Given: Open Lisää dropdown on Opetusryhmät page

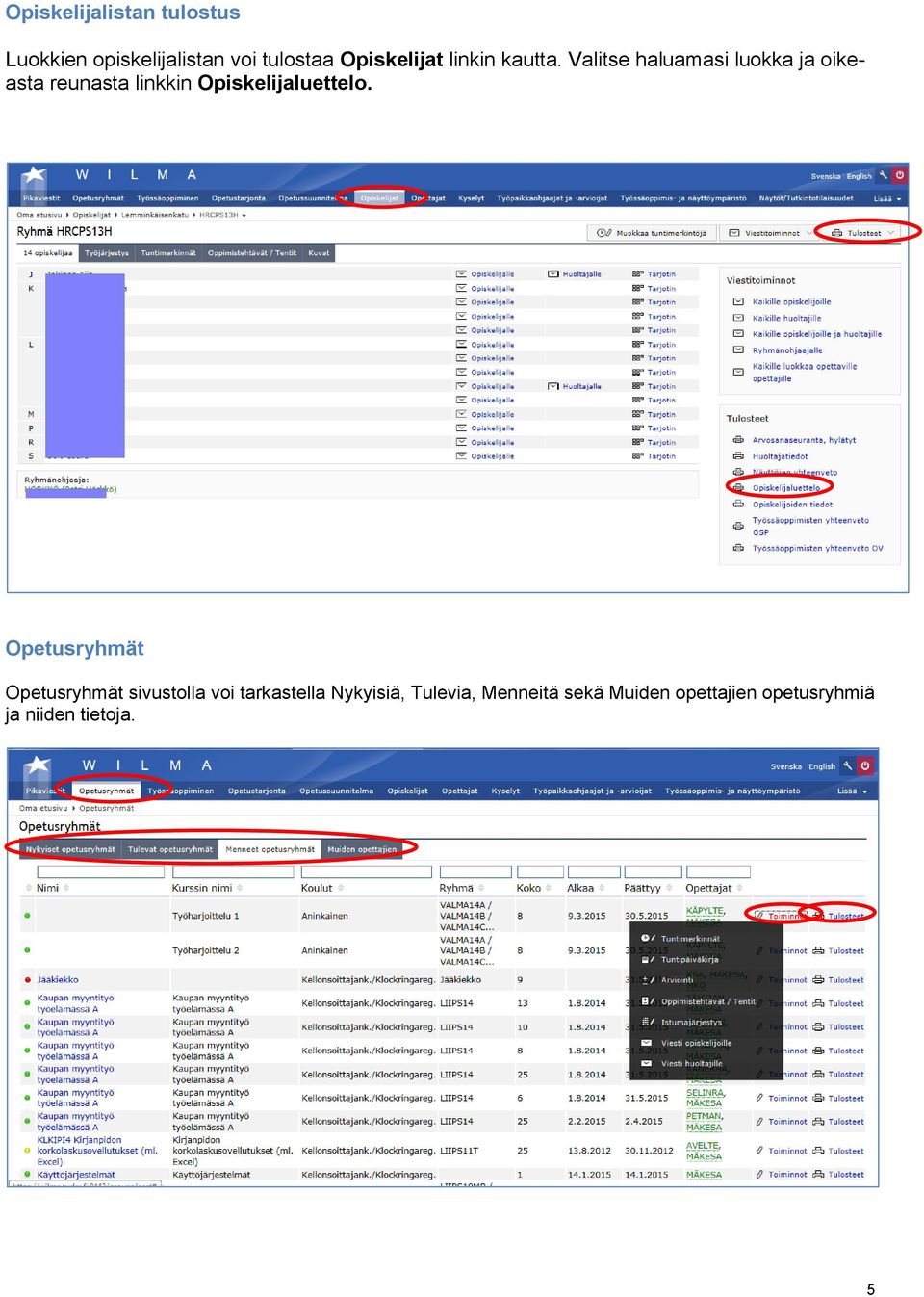Looking at the screenshot, I should (x=852, y=791).
